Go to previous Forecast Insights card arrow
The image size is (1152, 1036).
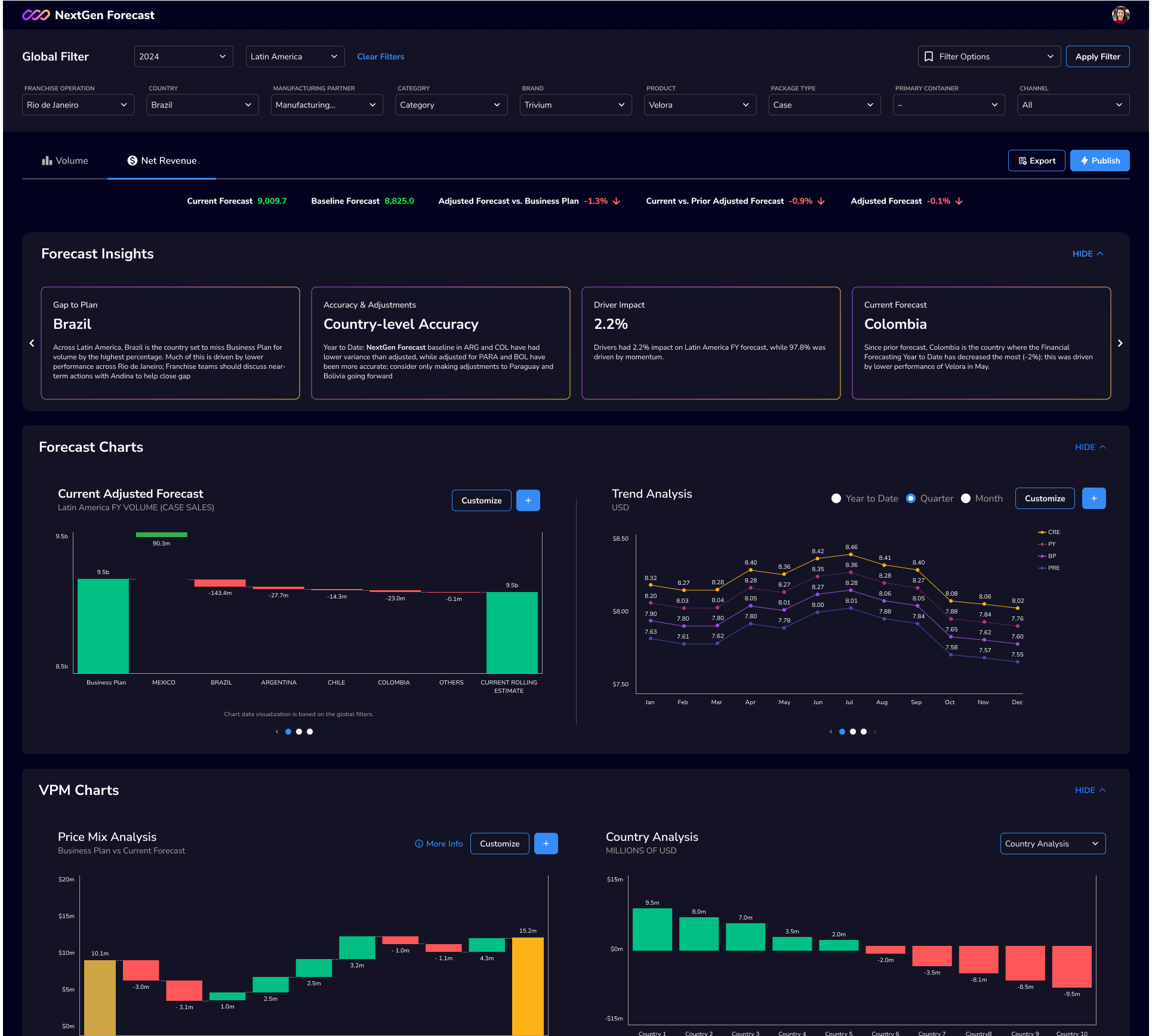pyautogui.click(x=32, y=343)
